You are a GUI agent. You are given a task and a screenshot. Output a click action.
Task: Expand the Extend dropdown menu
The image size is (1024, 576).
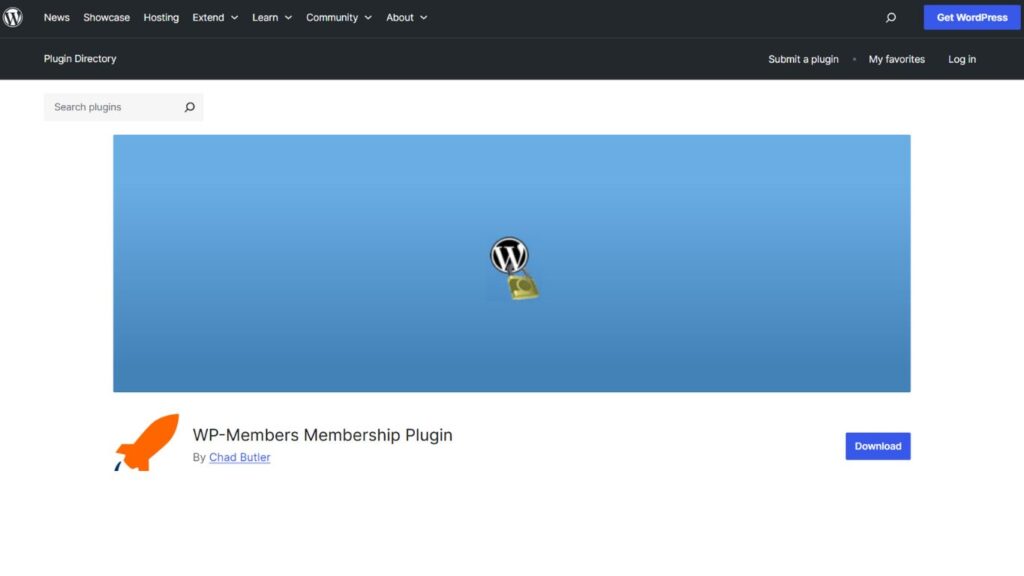click(215, 17)
